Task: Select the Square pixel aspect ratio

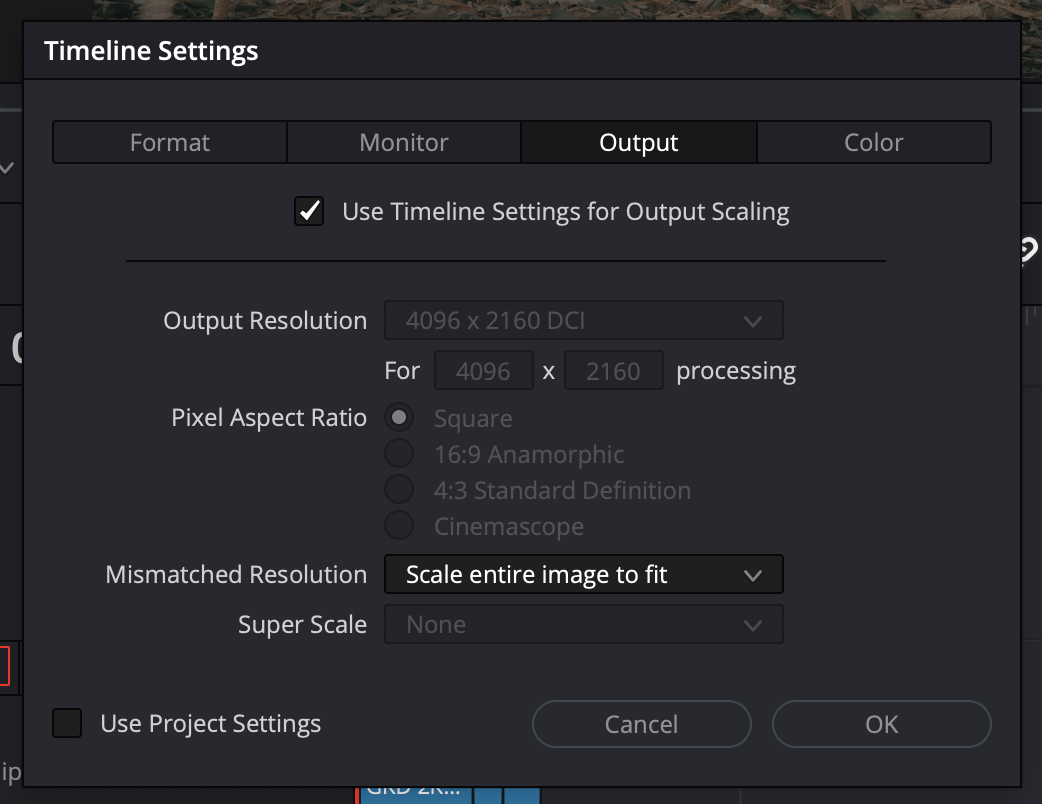Action: (x=399, y=419)
